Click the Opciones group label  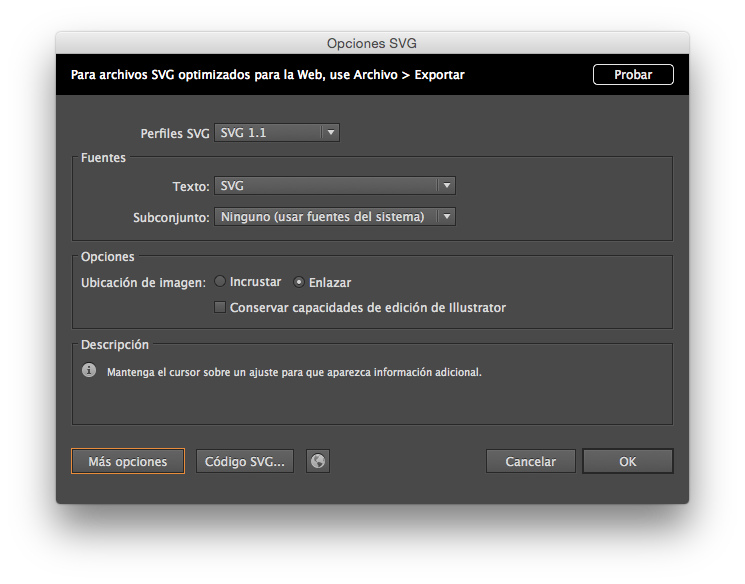tap(107, 257)
